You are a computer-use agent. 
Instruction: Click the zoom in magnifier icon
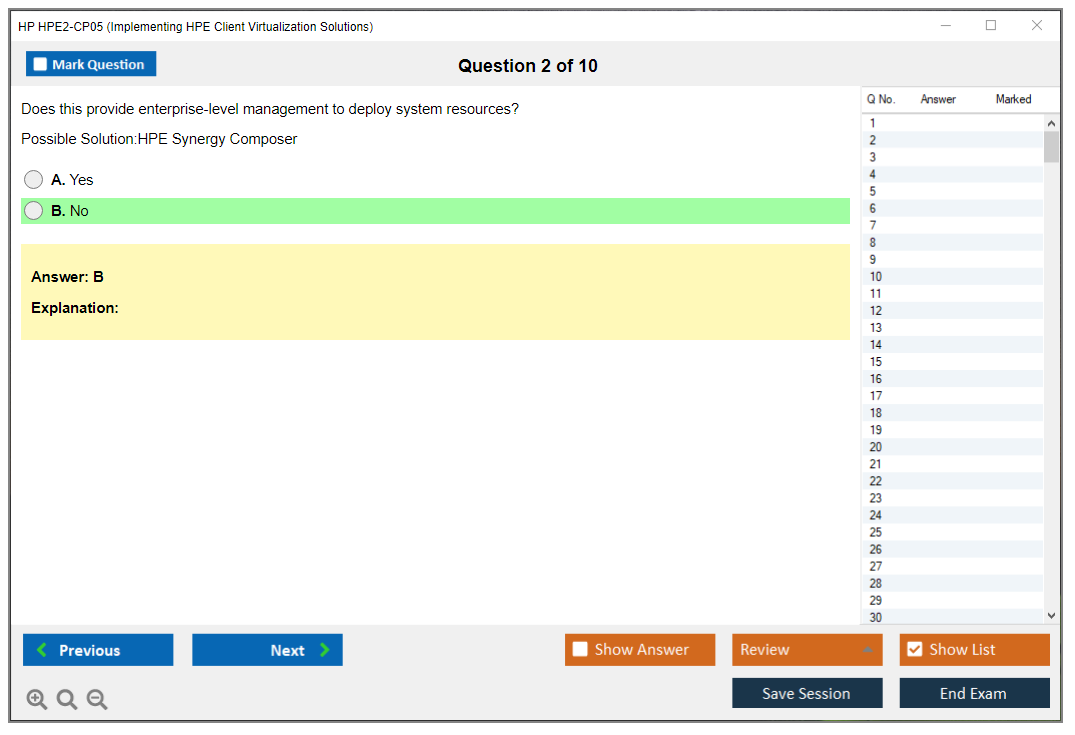(37, 699)
